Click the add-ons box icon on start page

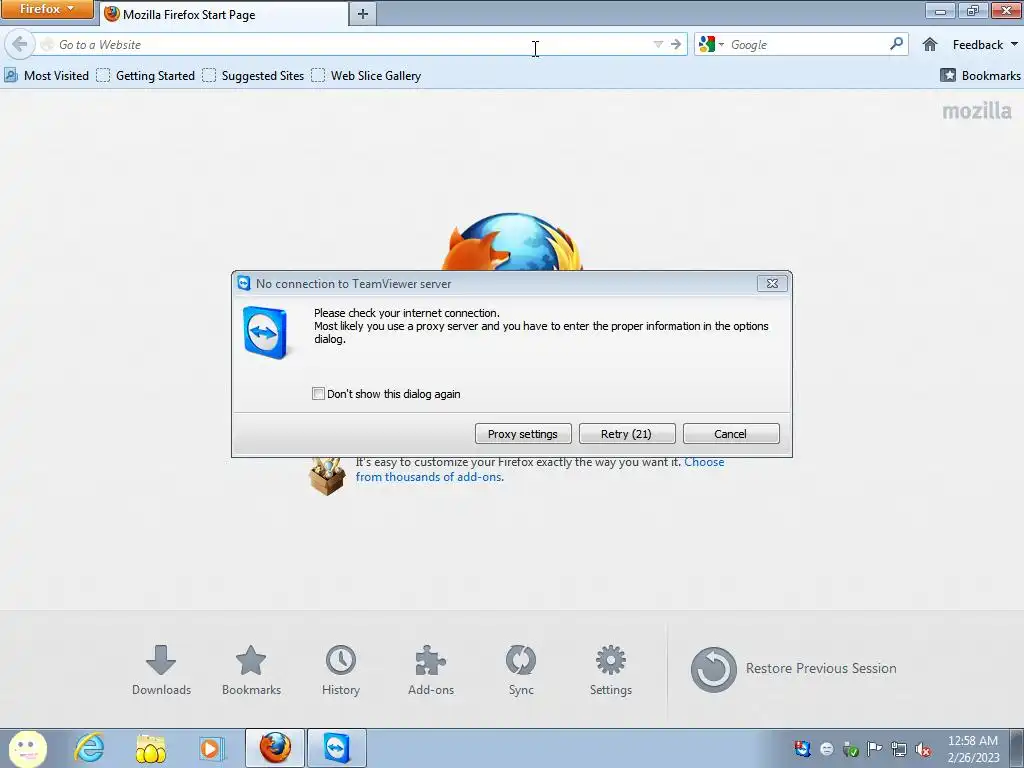click(327, 475)
